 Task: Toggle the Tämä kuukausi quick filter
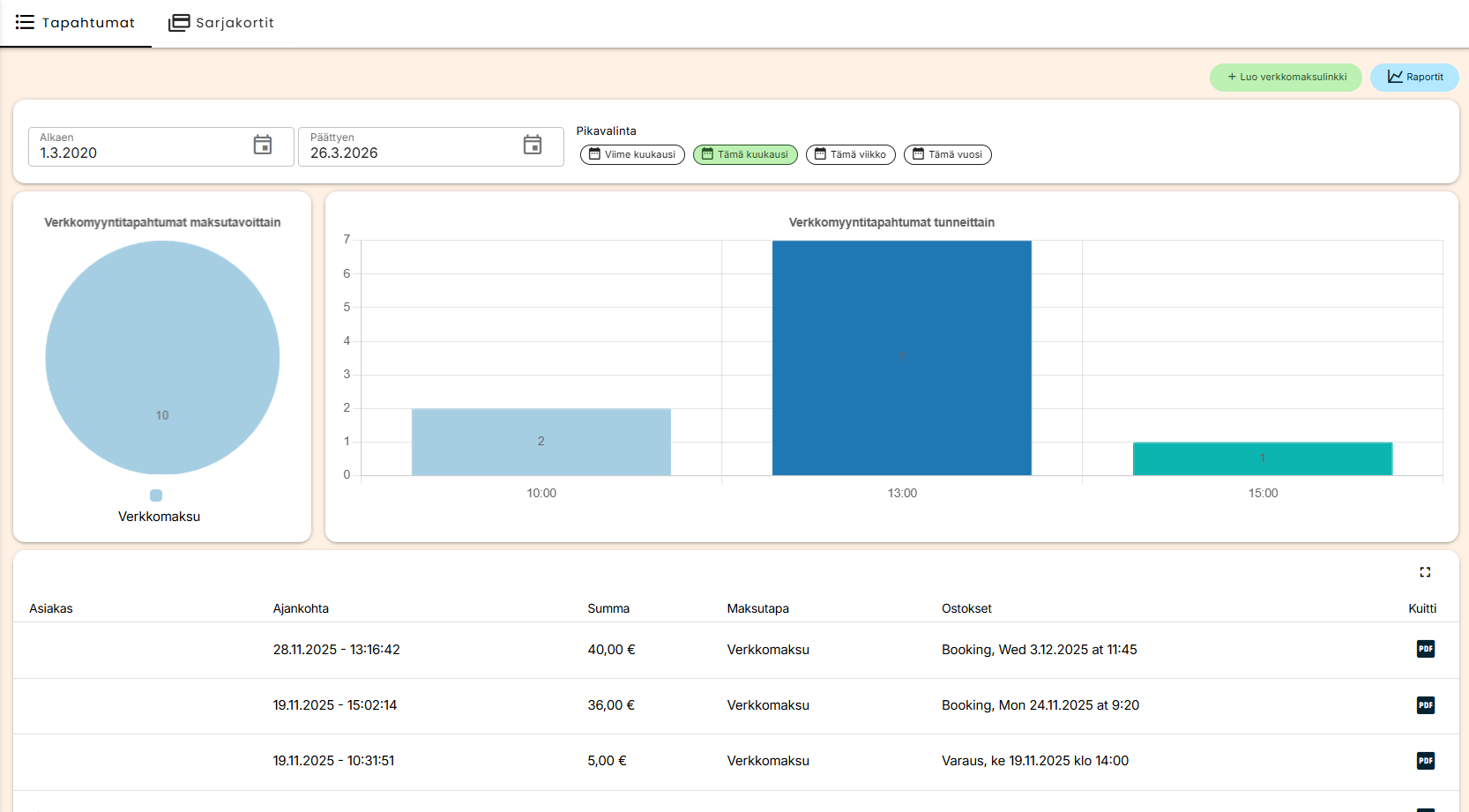[745, 154]
